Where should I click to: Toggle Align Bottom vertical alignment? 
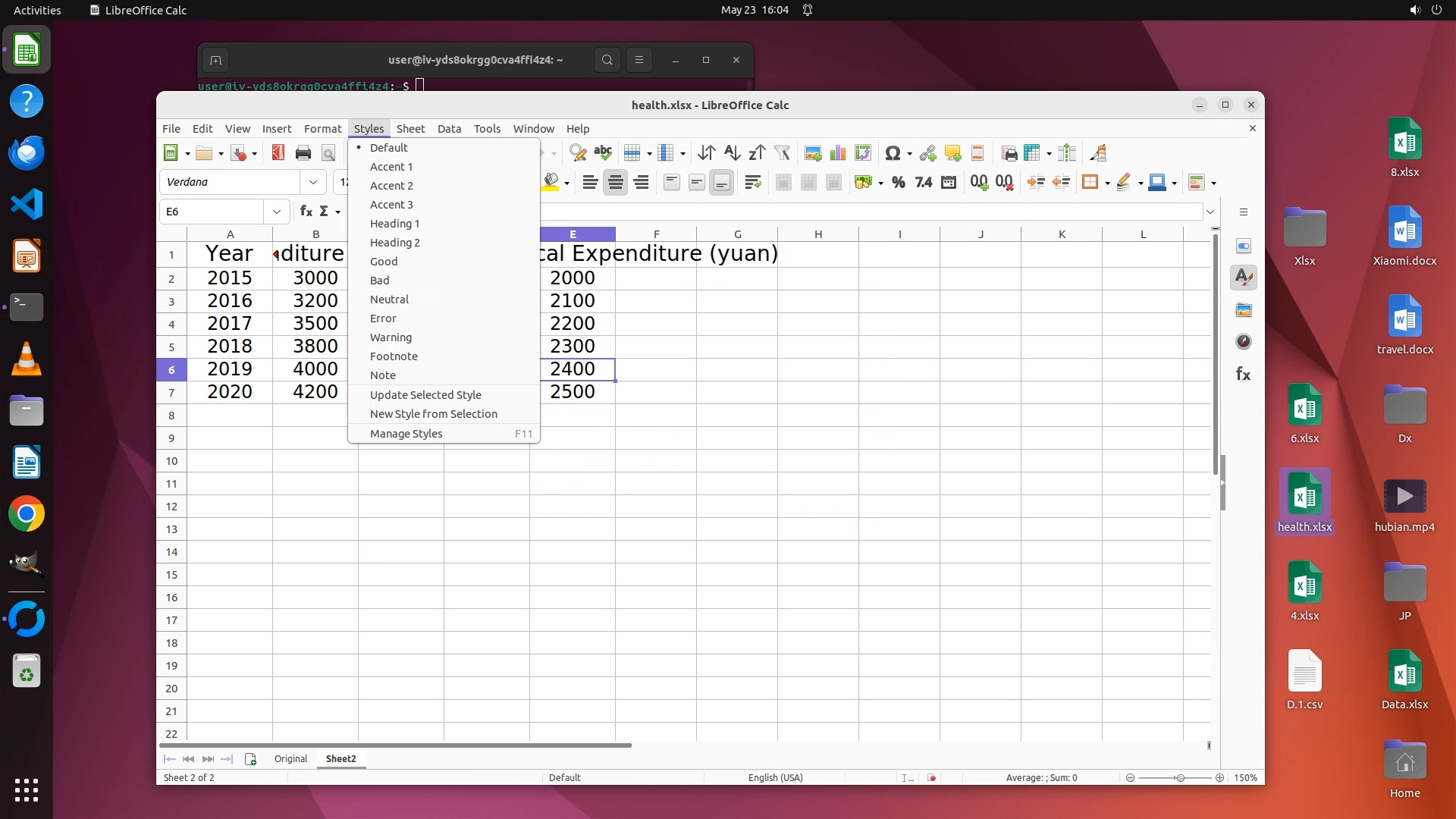[x=721, y=182]
